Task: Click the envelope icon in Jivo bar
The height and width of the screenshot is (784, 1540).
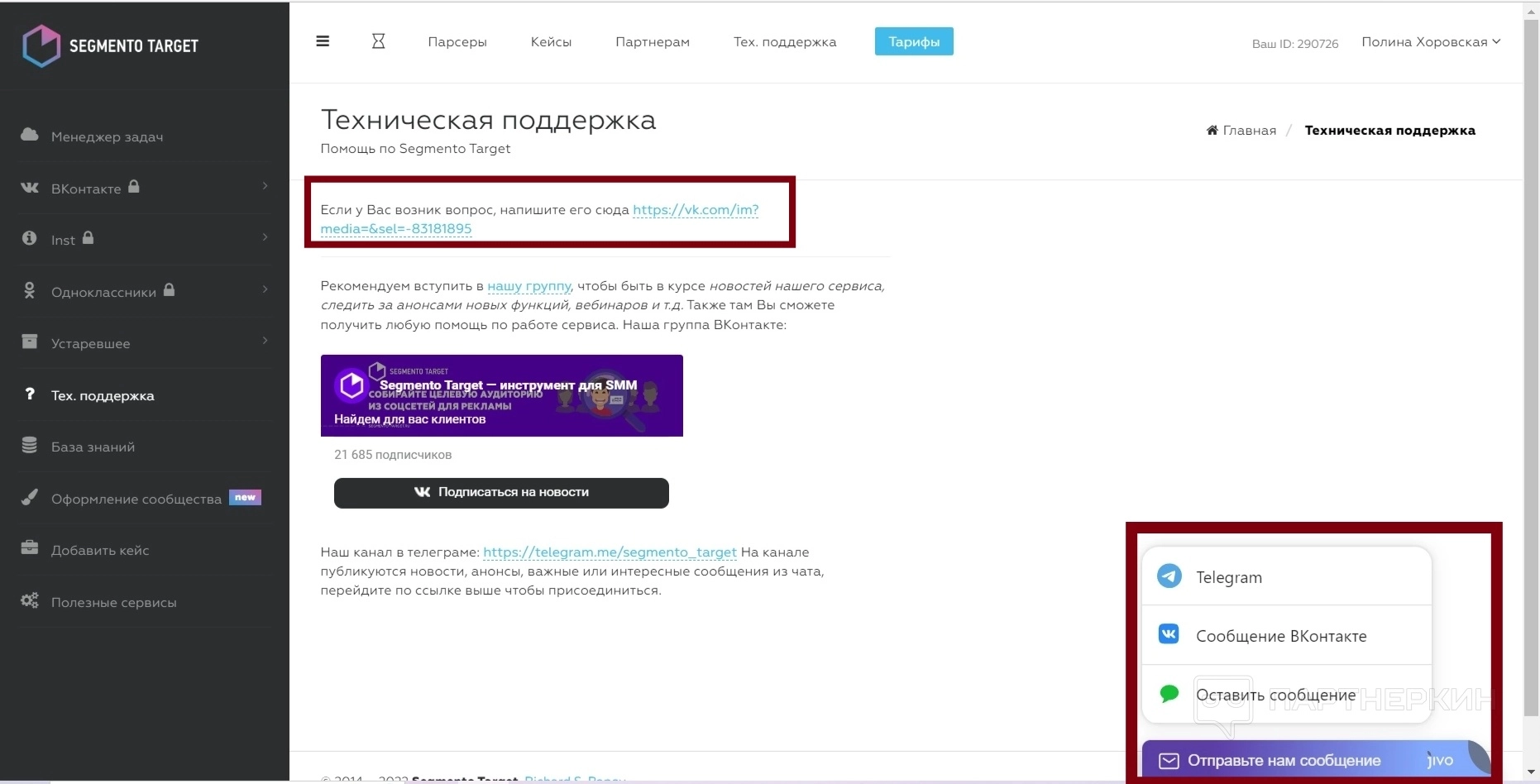Action: tap(1169, 761)
